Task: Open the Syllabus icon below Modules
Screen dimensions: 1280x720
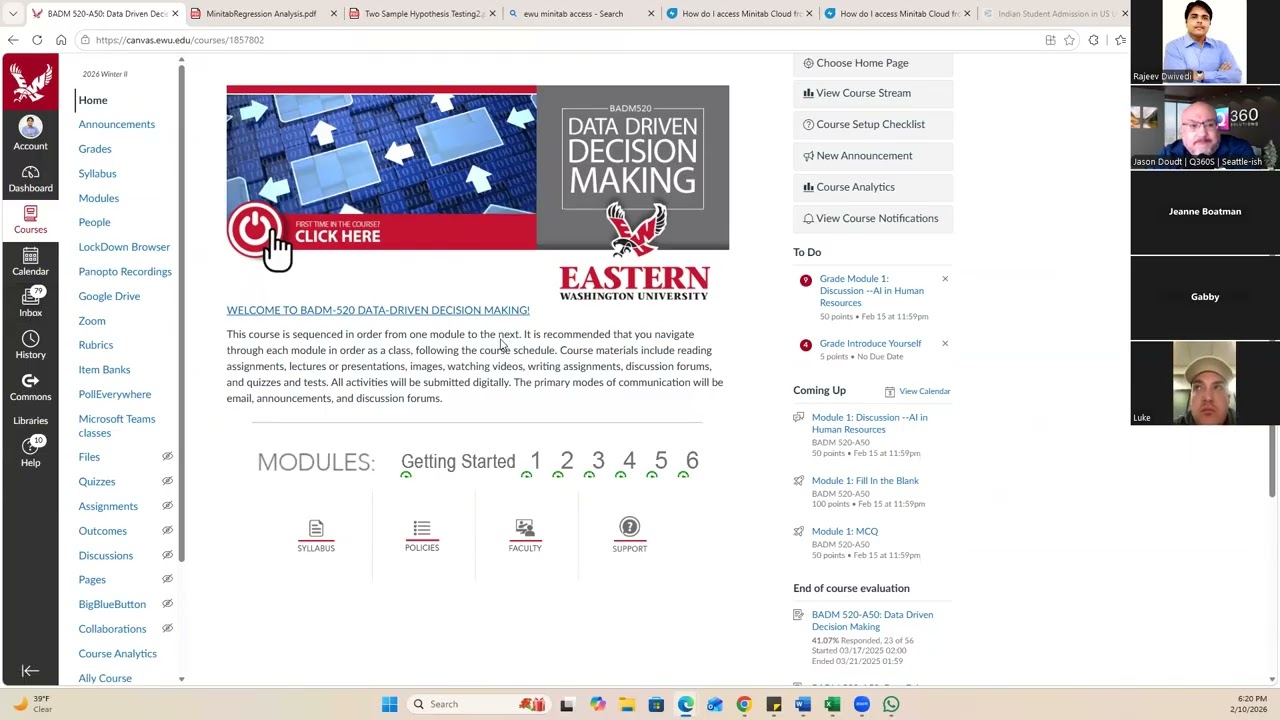Action: (316, 536)
